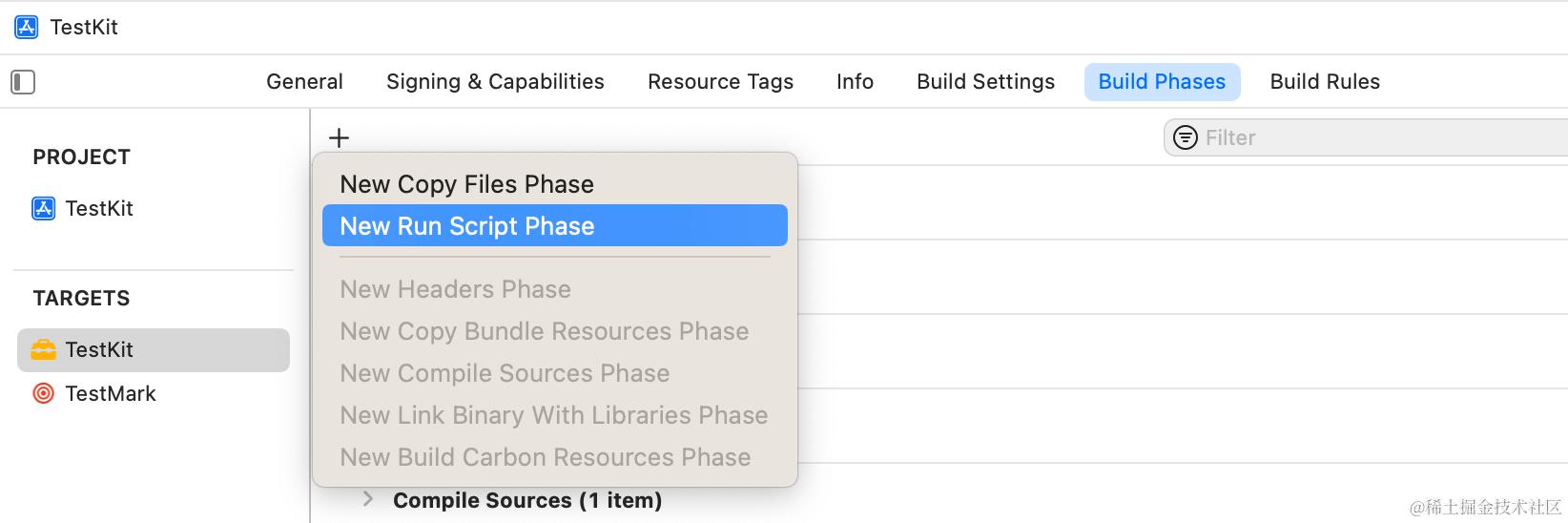Screen dimensions: 1568x523
Task: Go to the Info tab
Action: [x=855, y=82]
